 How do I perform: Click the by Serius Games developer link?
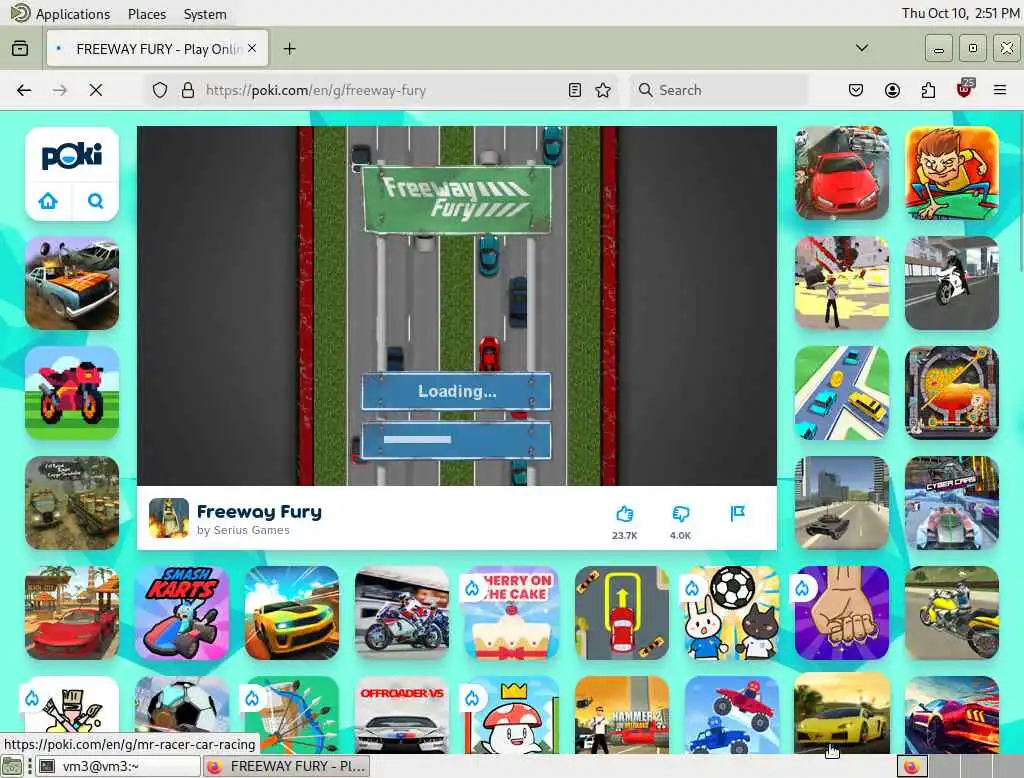(243, 530)
